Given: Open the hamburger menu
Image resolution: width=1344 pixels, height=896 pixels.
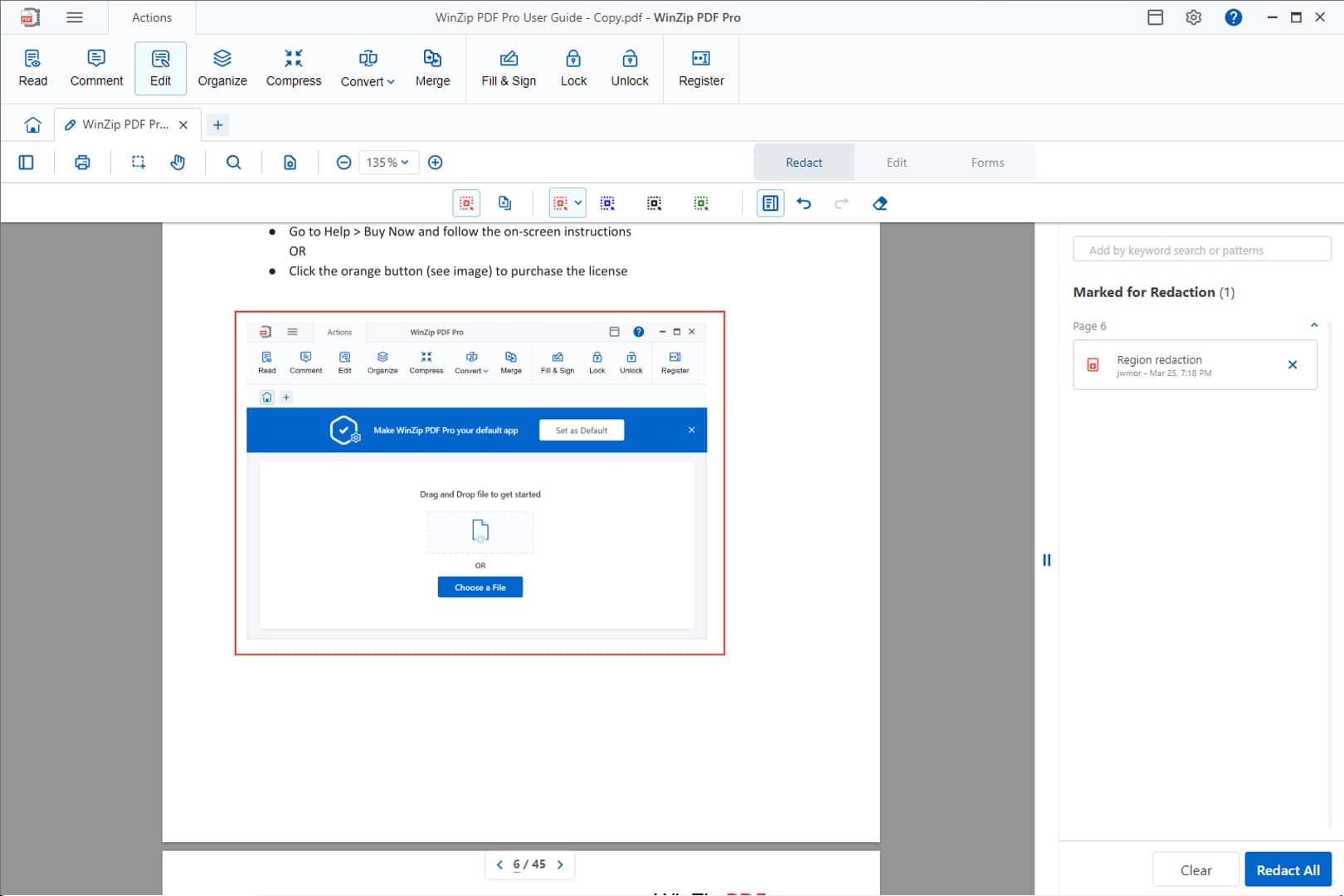Looking at the screenshot, I should pos(75,17).
